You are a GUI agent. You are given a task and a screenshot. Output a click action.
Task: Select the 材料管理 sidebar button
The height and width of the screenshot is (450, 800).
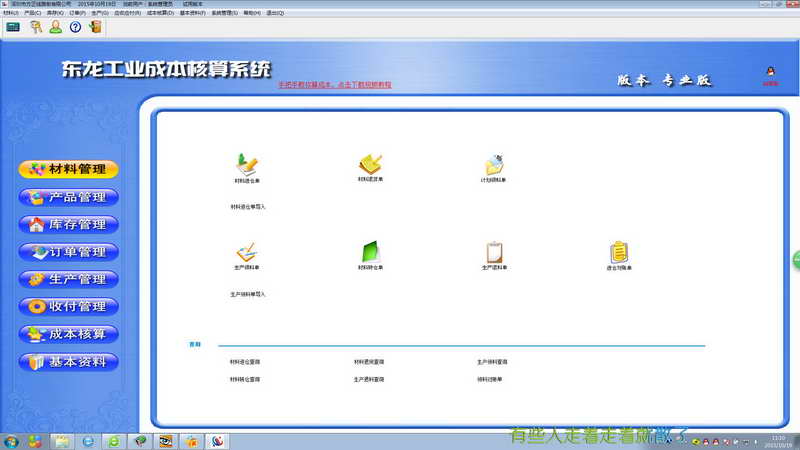[x=69, y=169]
